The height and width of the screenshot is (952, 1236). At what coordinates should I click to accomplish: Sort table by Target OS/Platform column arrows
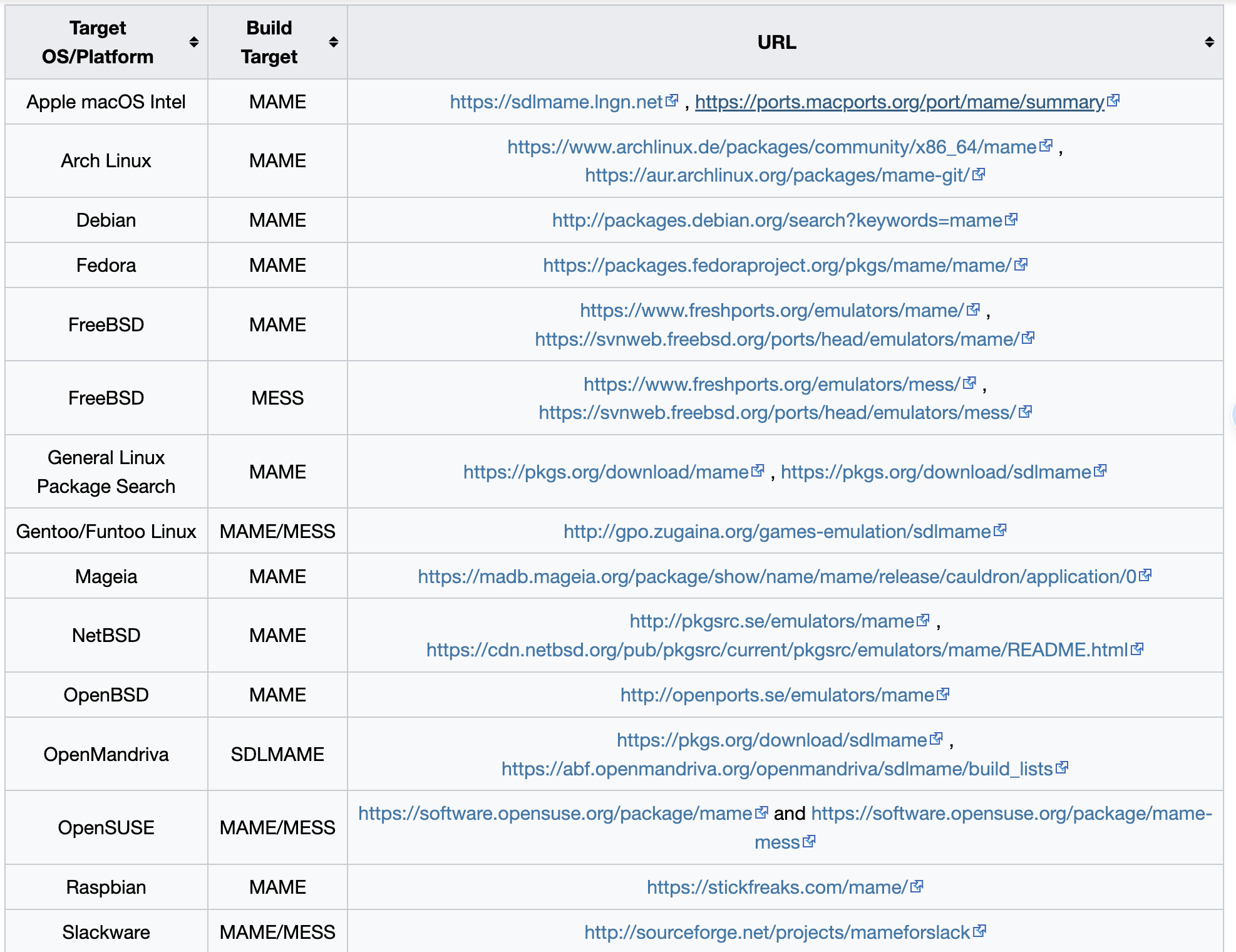pyautogui.click(x=194, y=42)
